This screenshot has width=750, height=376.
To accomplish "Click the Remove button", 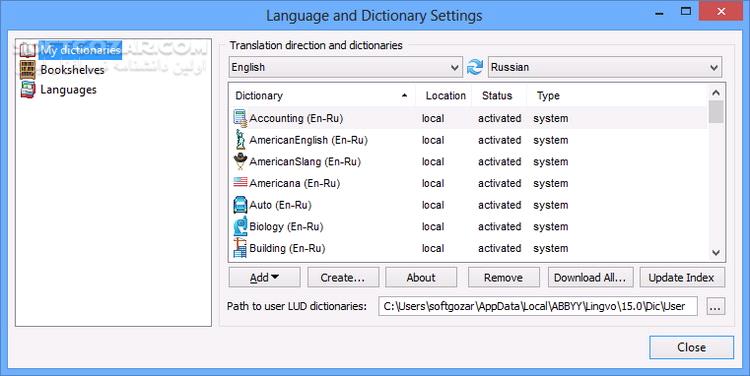I will point(504,277).
